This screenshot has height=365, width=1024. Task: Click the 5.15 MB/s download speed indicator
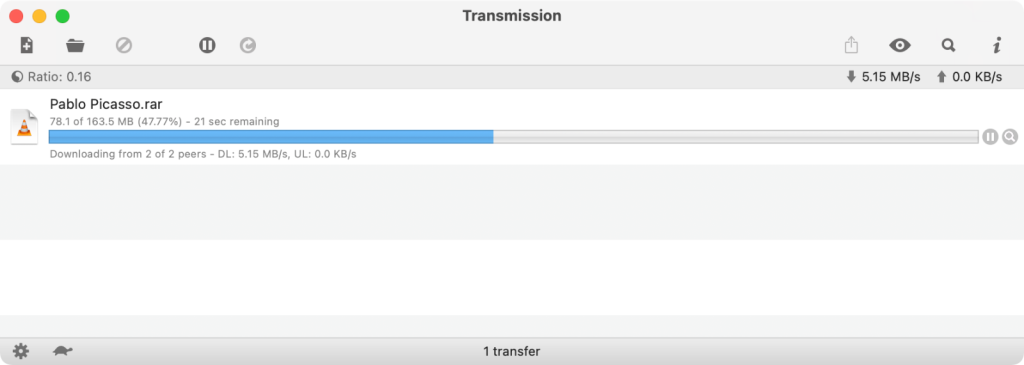pyautogui.click(x=883, y=77)
